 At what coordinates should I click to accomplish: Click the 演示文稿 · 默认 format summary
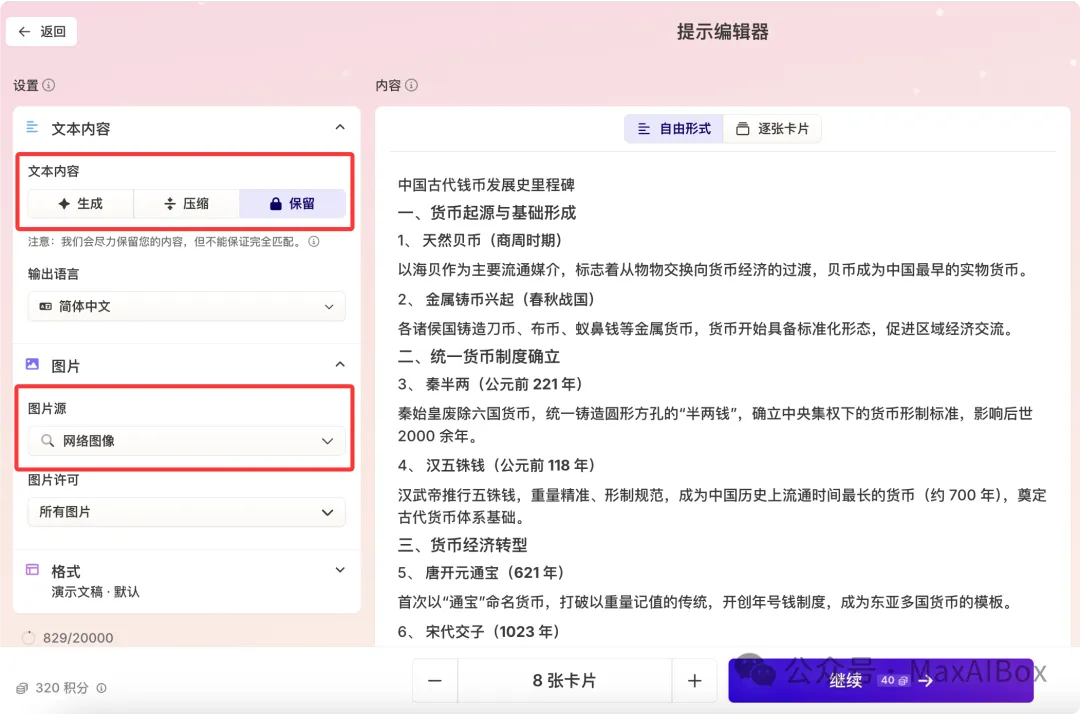point(96,592)
